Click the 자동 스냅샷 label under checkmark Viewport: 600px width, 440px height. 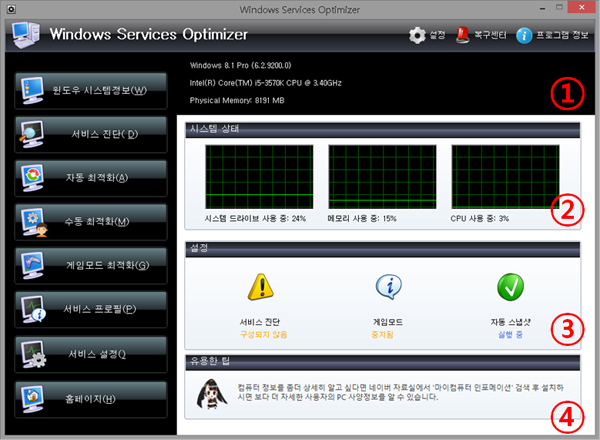[x=510, y=322]
